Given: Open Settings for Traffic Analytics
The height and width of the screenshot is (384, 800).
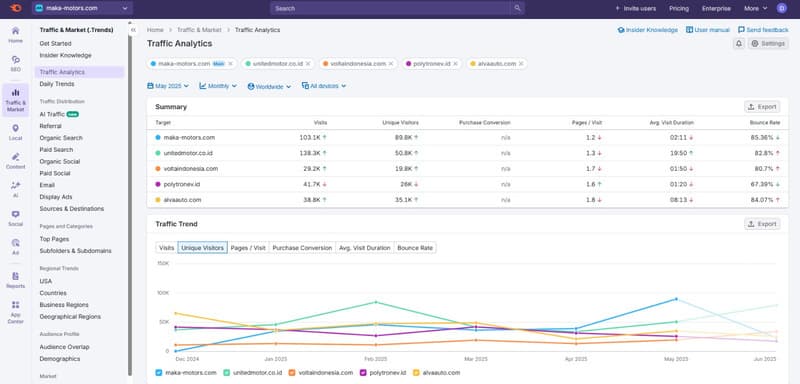Looking at the screenshot, I should 768,44.
